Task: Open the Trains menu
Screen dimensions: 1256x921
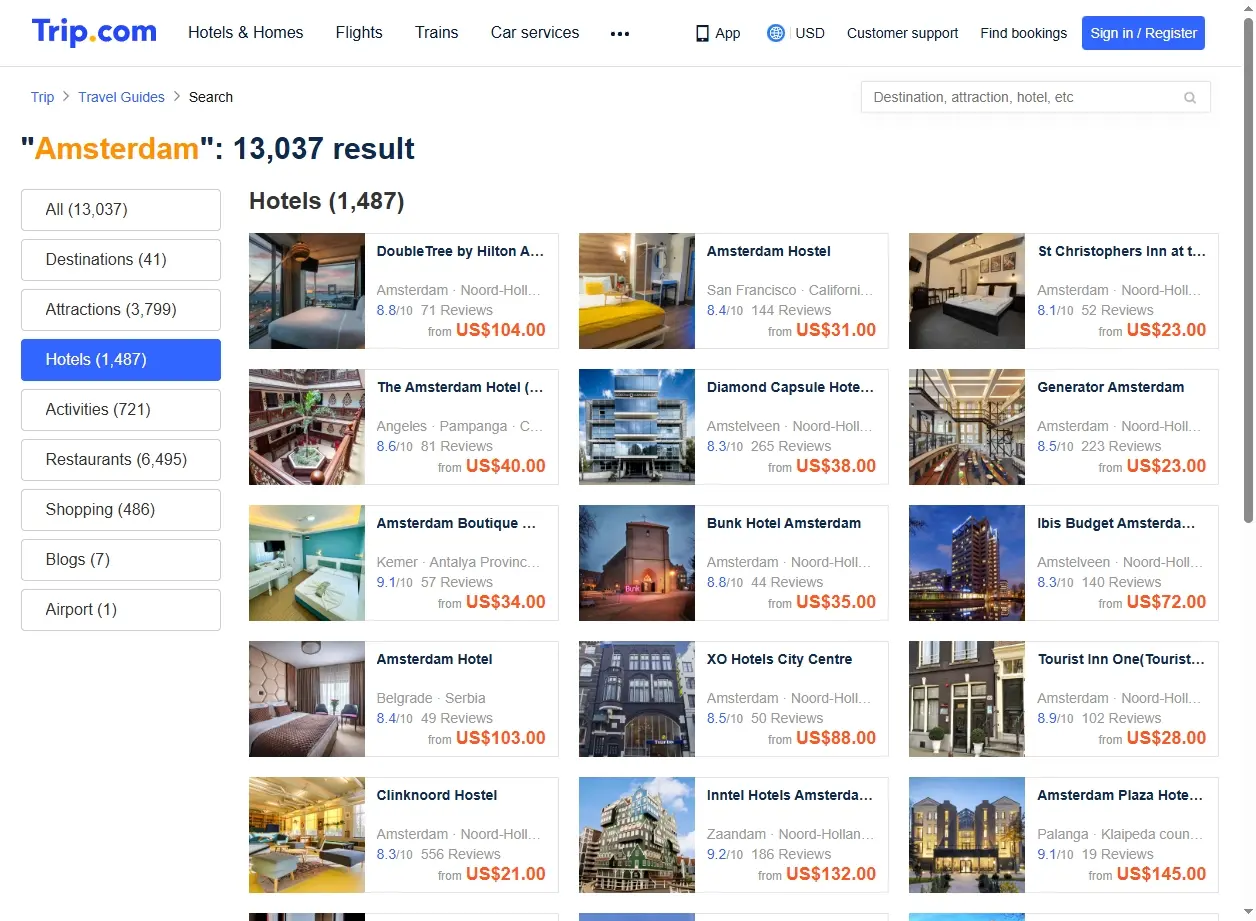Action: click(x=437, y=33)
